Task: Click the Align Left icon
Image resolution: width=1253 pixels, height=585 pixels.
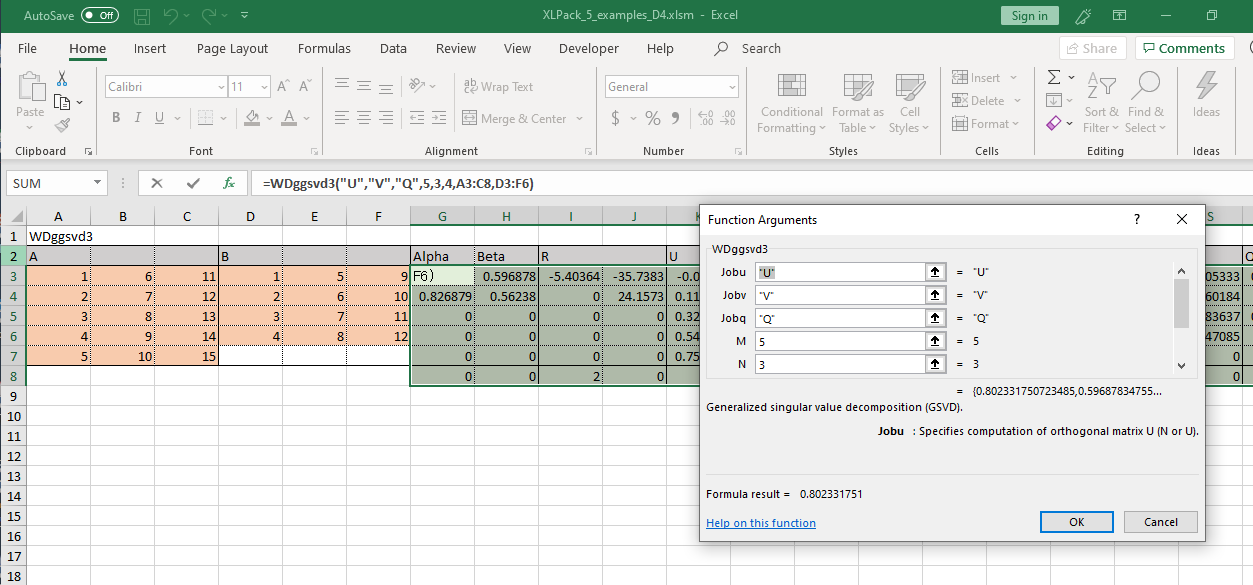Action: pyautogui.click(x=342, y=118)
